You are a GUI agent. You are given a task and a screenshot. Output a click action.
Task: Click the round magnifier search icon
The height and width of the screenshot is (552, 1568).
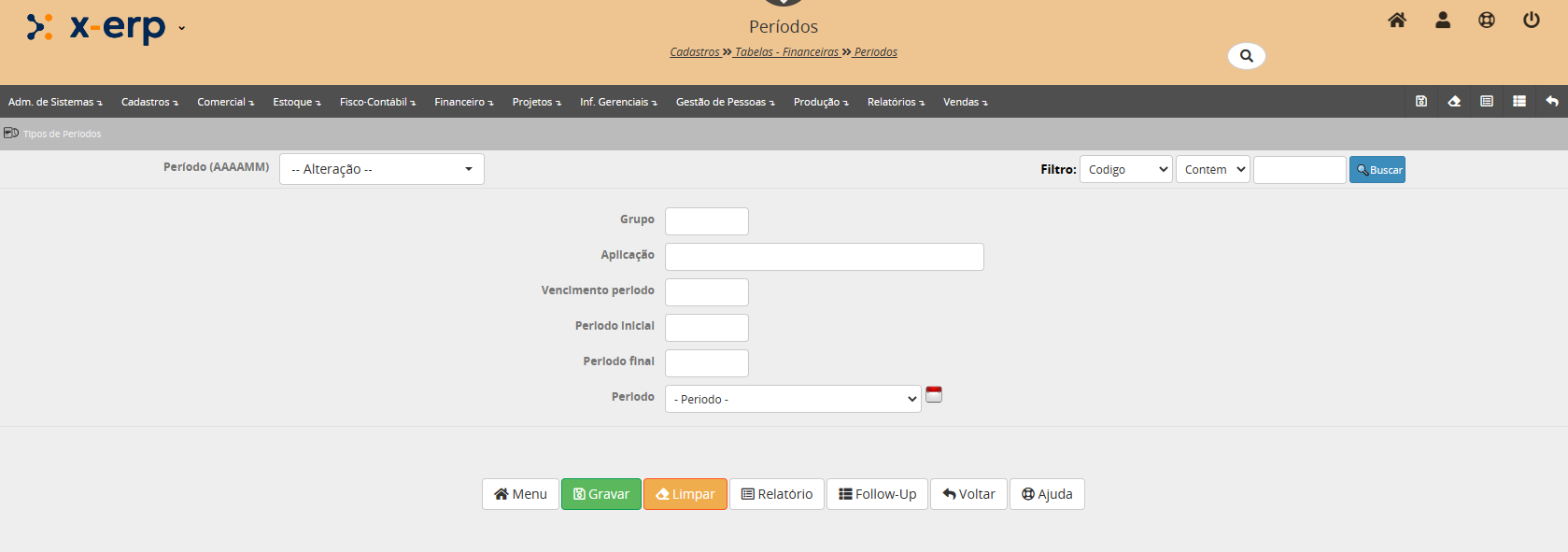[1246, 56]
